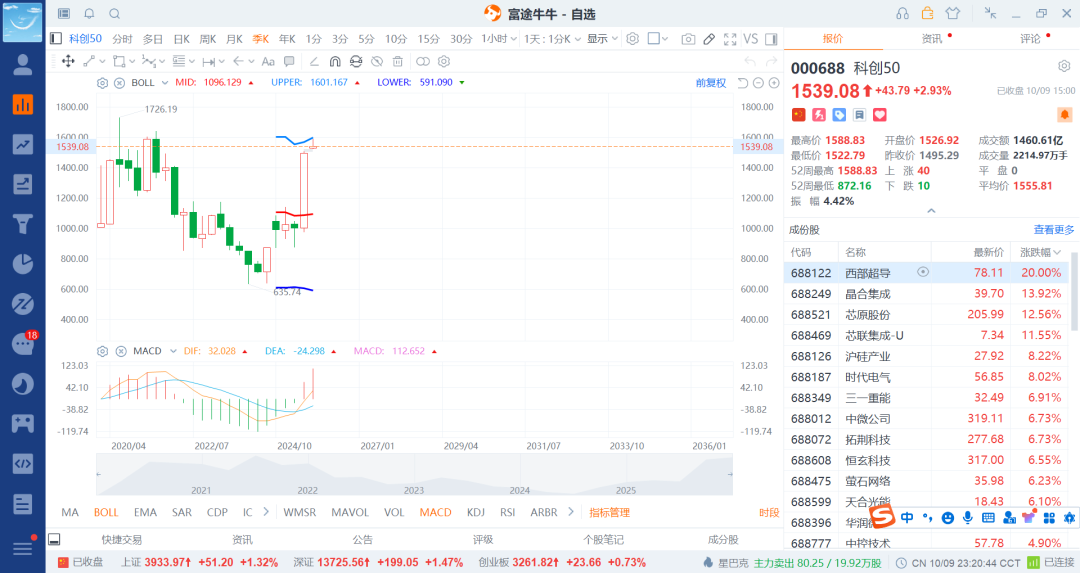Take a chart screenshot with camera icon
The width and height of the screenshot is (1080, 573).
pos(688,39)
